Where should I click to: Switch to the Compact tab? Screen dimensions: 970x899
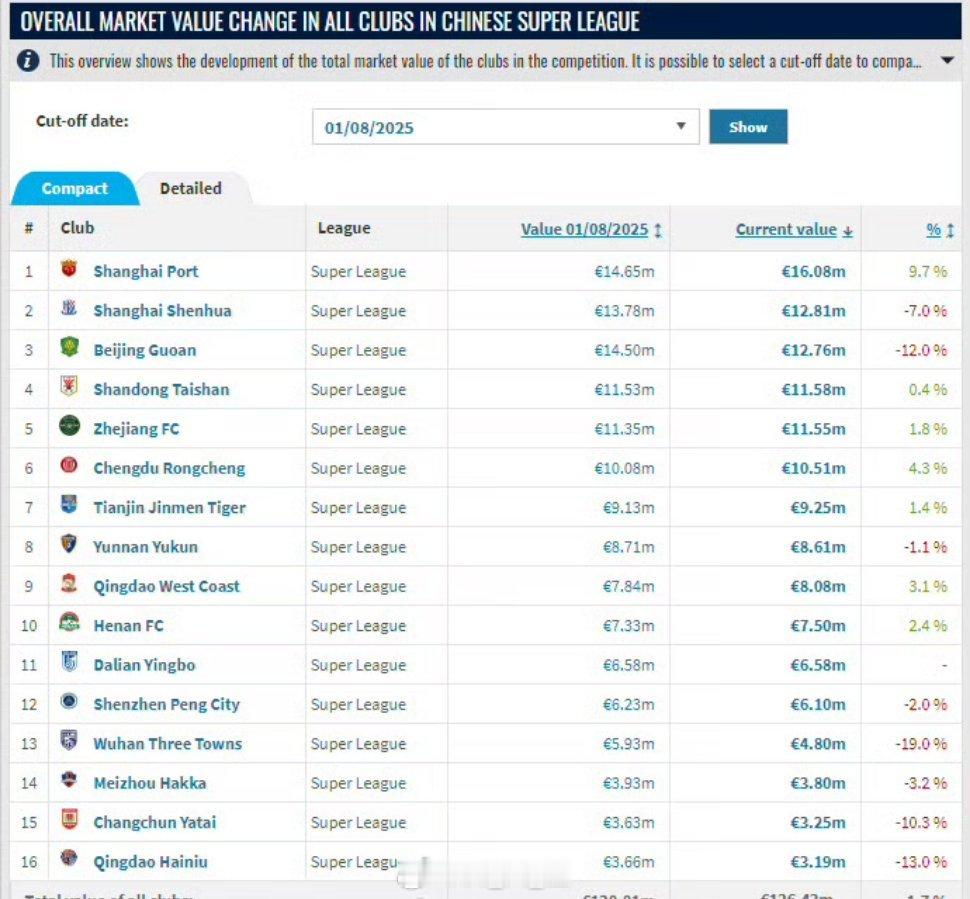[74, 188]
